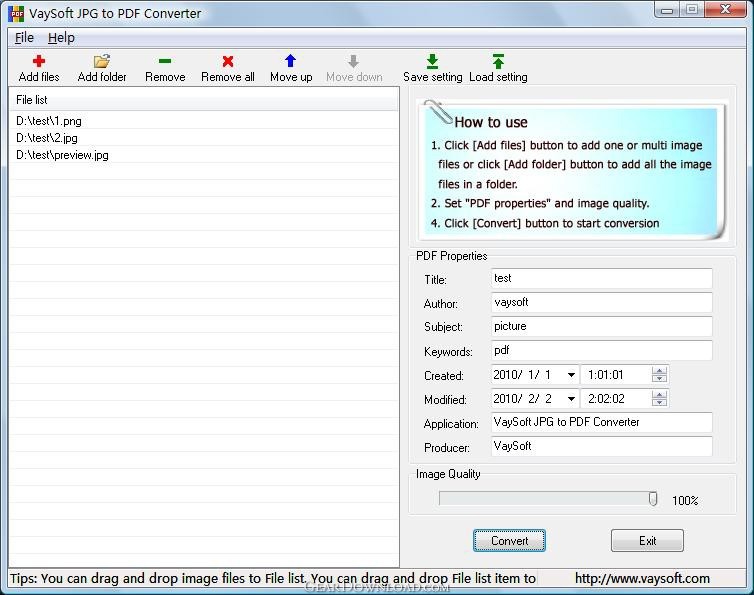The width and height of the screenshot is (754, 595).
Task: Select D:\test\preview.jpg in file list
Action: [62, 155]
